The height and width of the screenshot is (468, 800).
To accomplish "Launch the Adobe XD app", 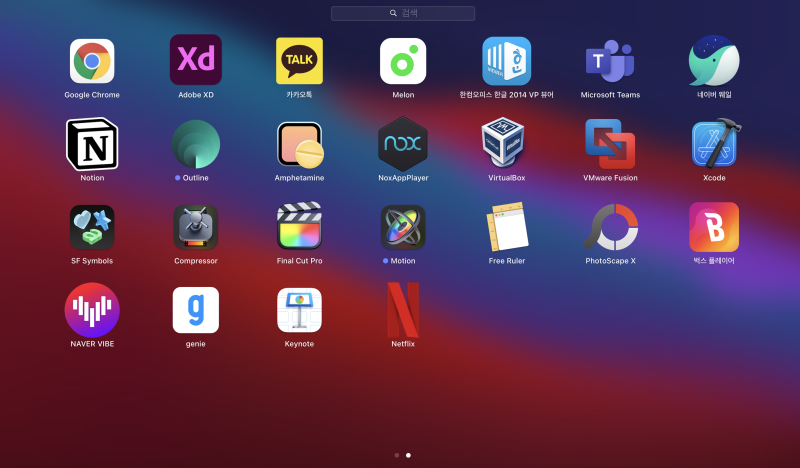I will point(196,60).
